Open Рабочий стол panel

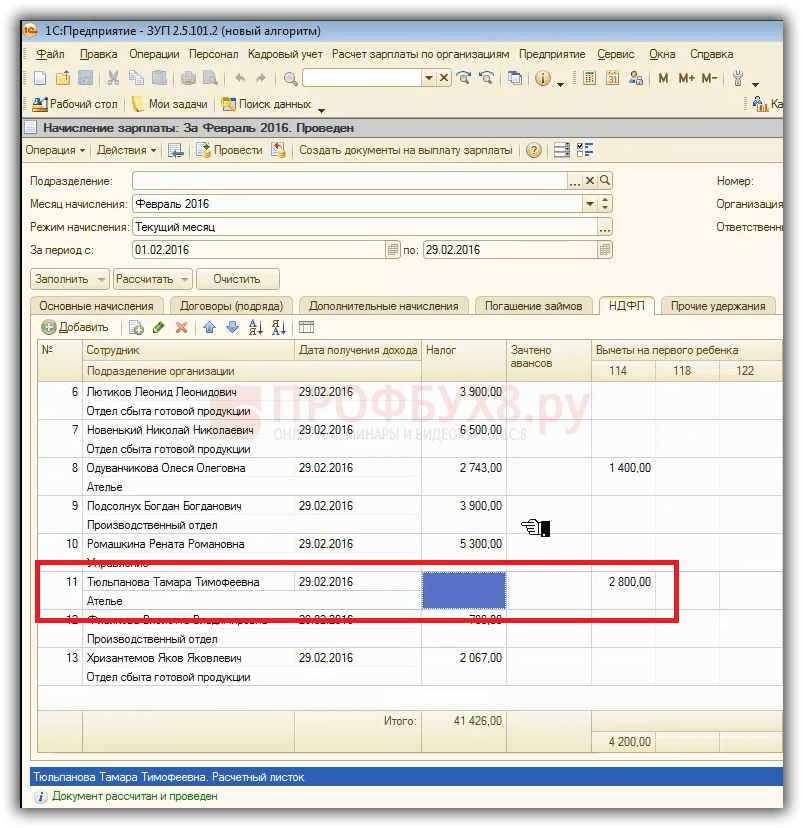pos(74,104)
